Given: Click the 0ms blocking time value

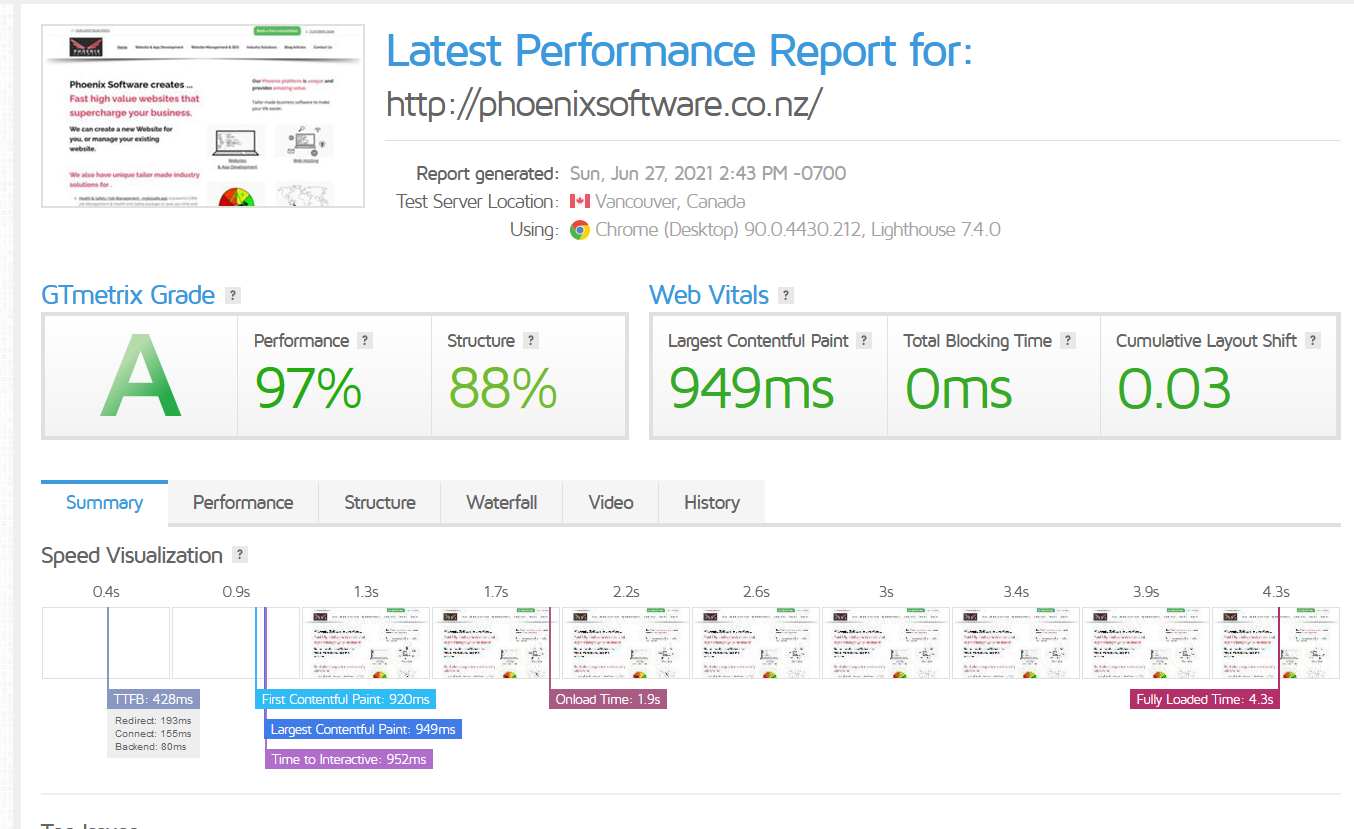Looking at the screenshot, I should point(958,388).
